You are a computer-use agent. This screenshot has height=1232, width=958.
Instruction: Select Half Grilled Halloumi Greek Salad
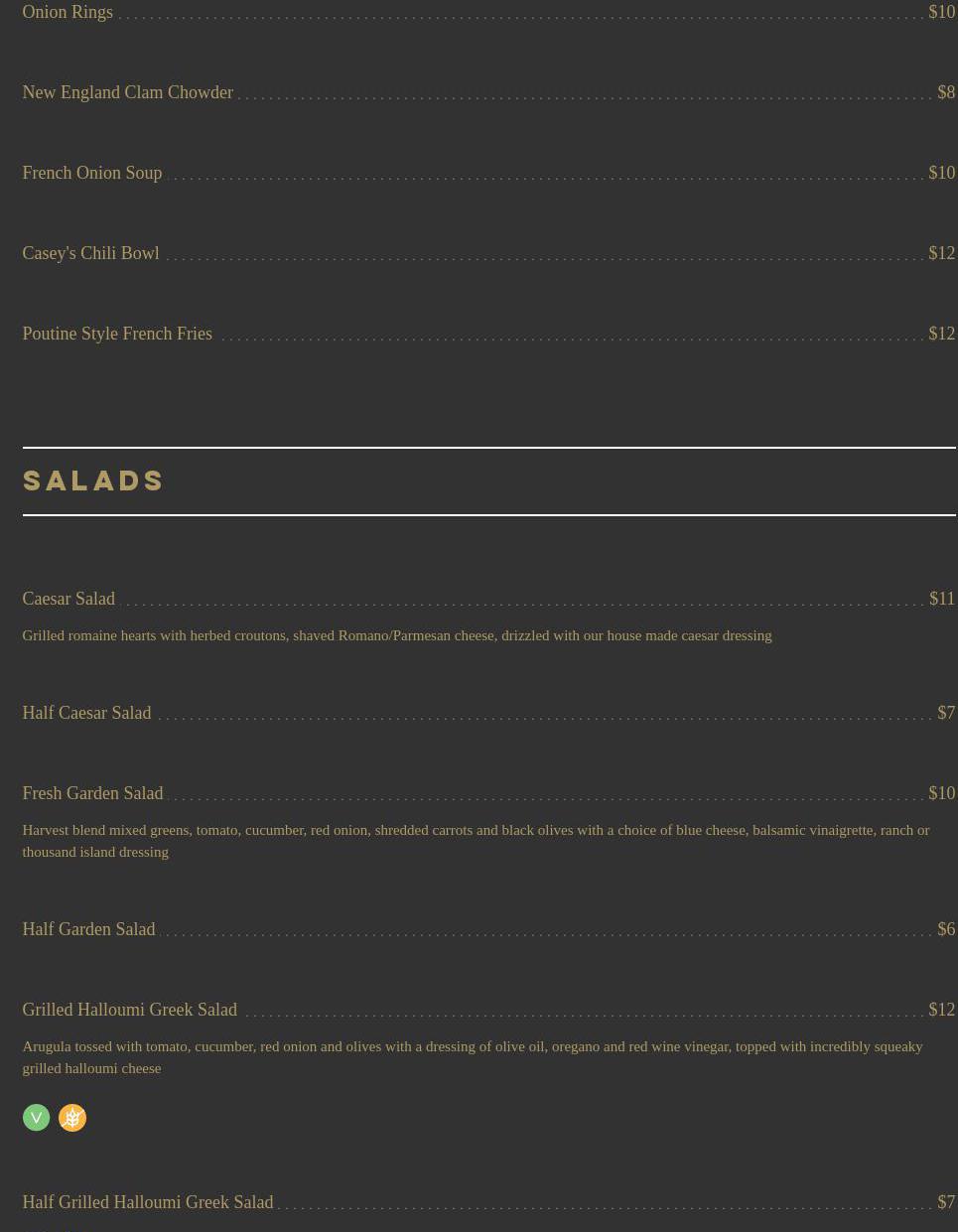click(147, 1202)
